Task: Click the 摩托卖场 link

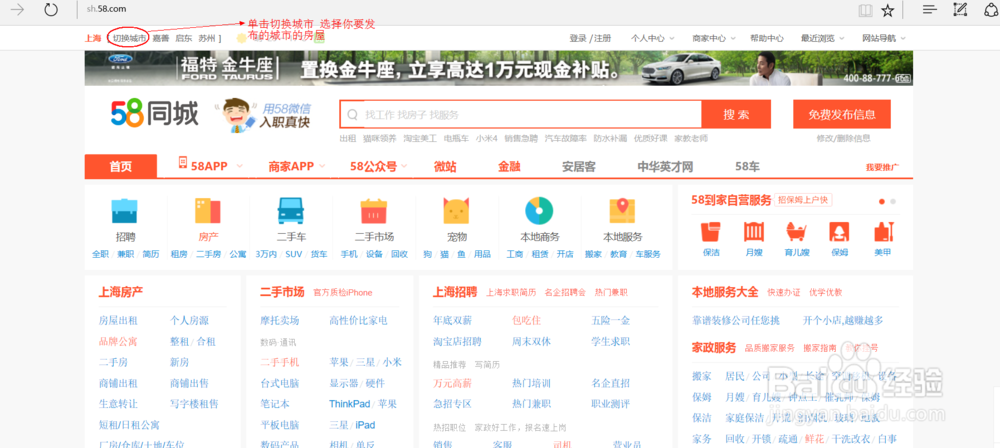Action: click(280, 320)
